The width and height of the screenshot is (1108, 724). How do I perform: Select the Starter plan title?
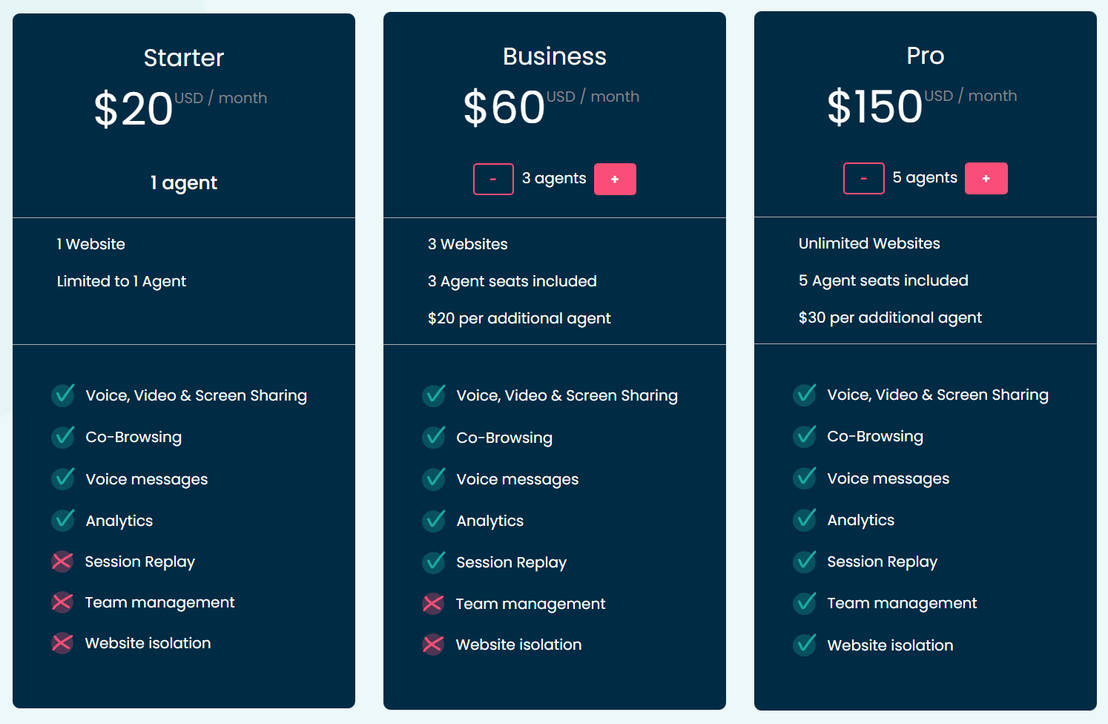[x=184, y=58]
